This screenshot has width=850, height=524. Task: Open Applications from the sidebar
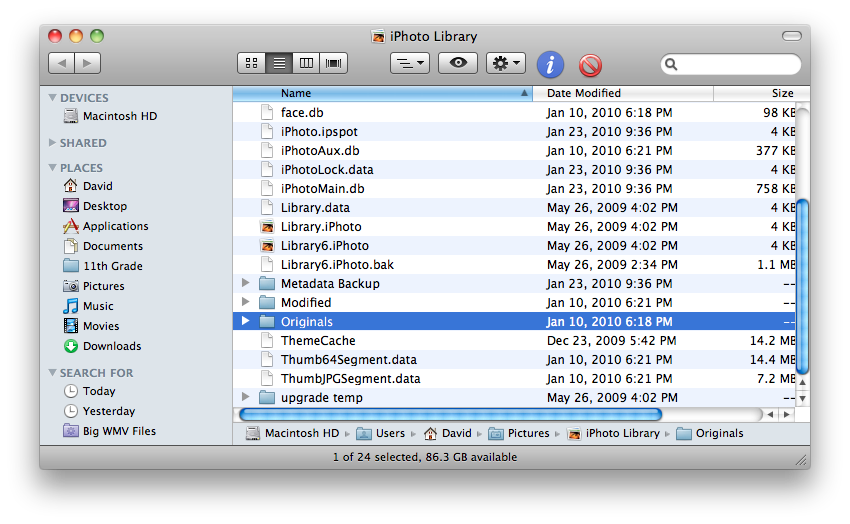[106, 226]
